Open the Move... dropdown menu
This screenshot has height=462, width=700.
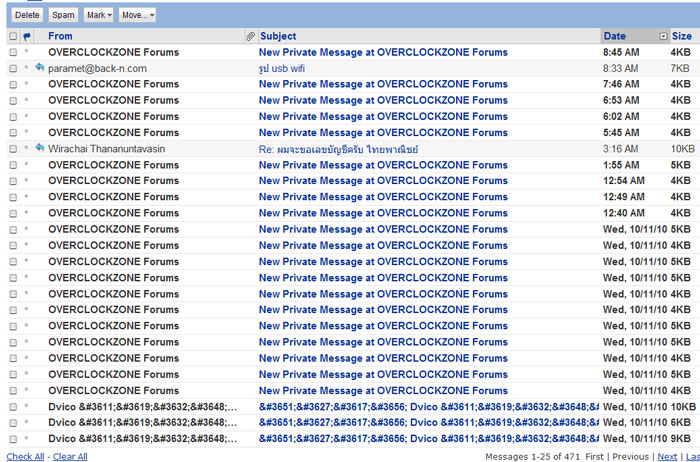[136, 15]
